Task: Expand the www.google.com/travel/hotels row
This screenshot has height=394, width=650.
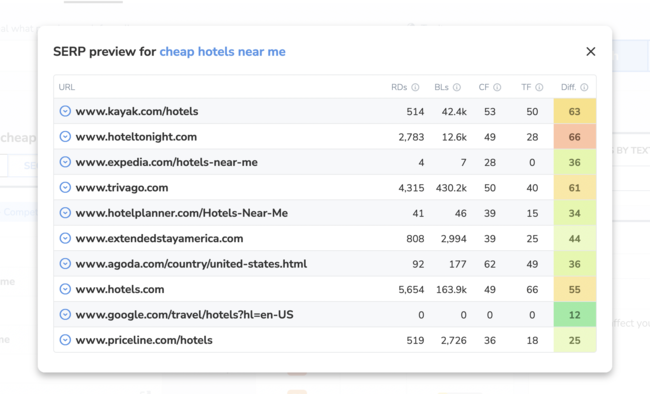Action: coord(65,314)
